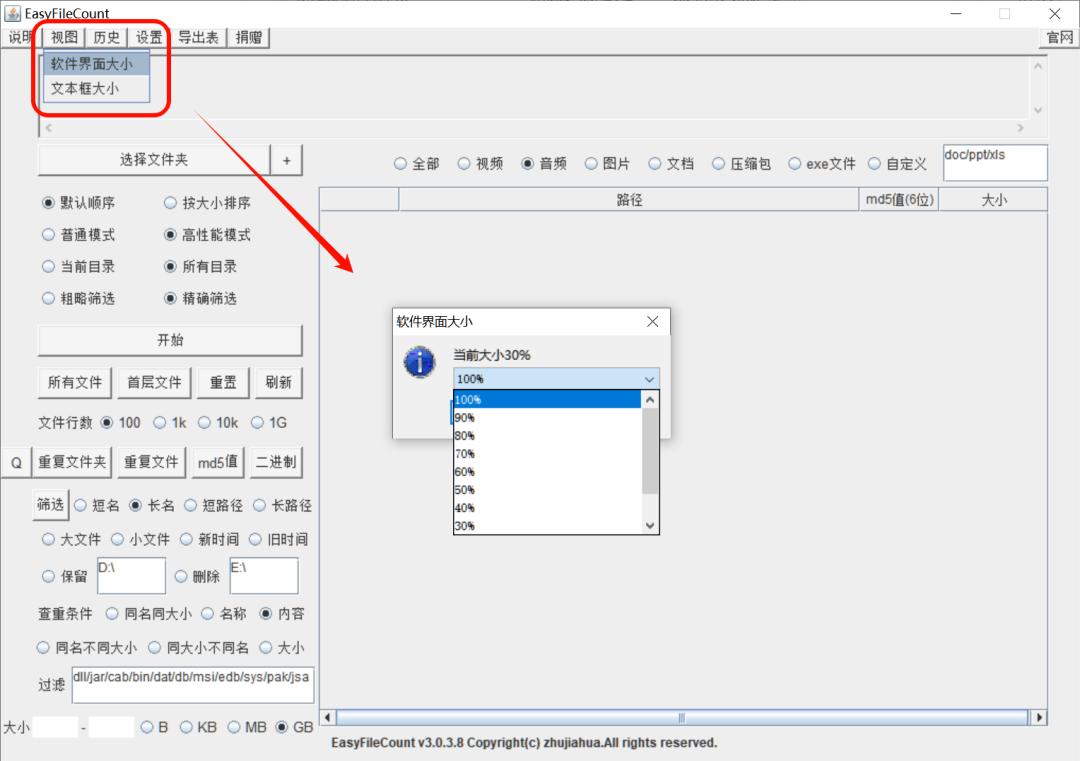The width and height of the screenshot is (1080, 761).
Task: Click the info icon in the size dialog
Action: [419, 362]
